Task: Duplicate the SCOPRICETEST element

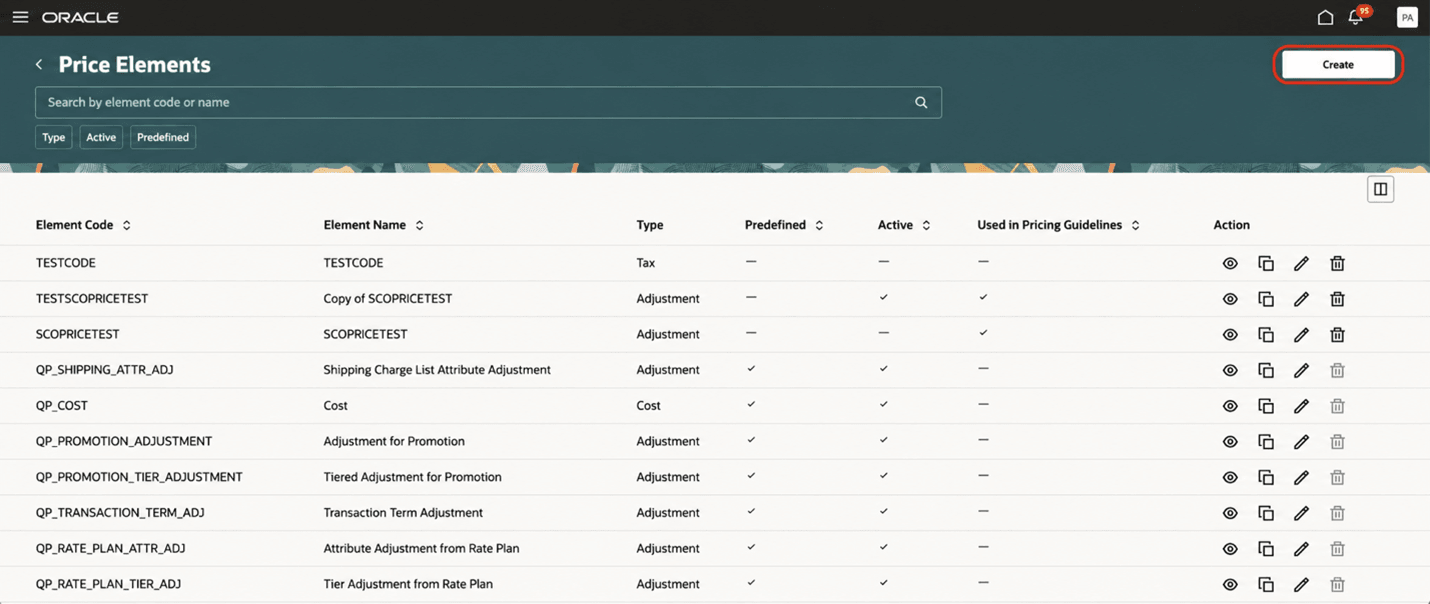Action: [x=1266, y=334]
